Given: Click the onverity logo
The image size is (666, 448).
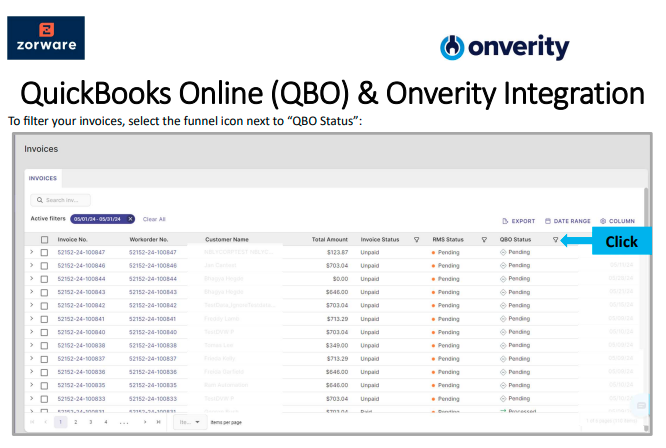Looking at the screenshot, I should [505, 47].
